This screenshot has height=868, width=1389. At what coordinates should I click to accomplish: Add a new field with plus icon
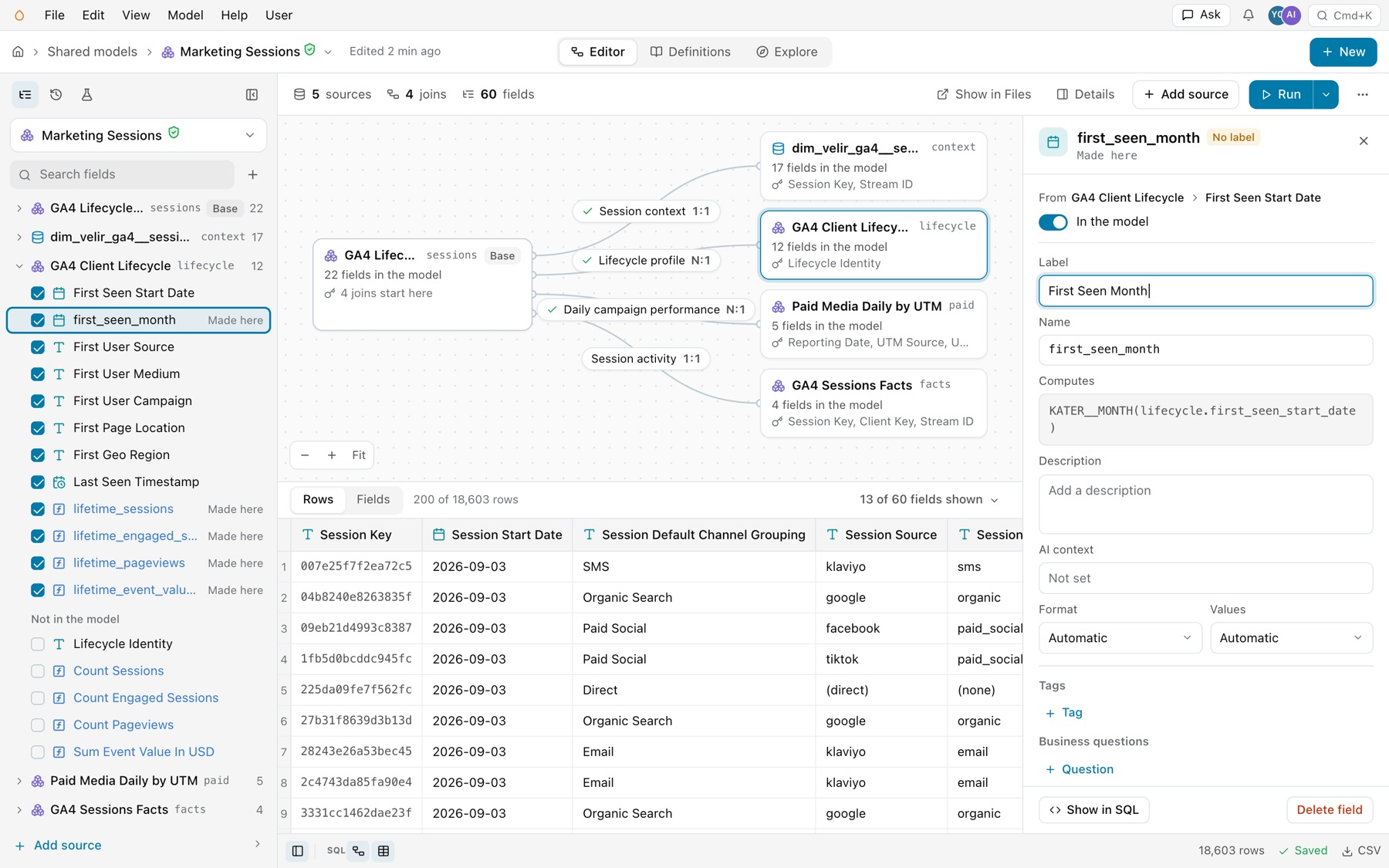[x=252, y=174]
